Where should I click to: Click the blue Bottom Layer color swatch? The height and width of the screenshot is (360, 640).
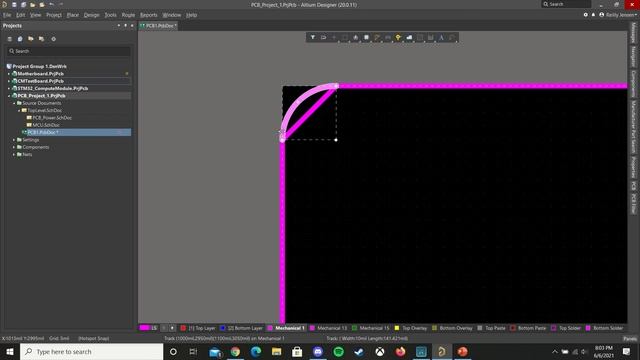click(222, 328)
